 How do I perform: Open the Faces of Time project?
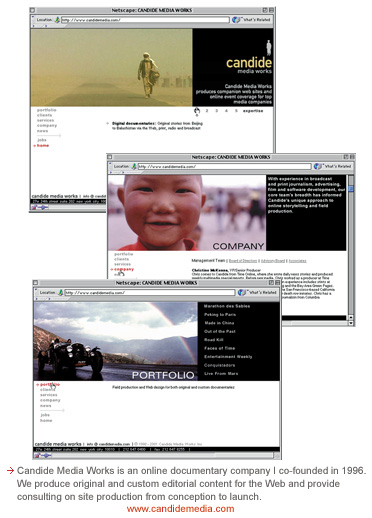coord(219,348)
